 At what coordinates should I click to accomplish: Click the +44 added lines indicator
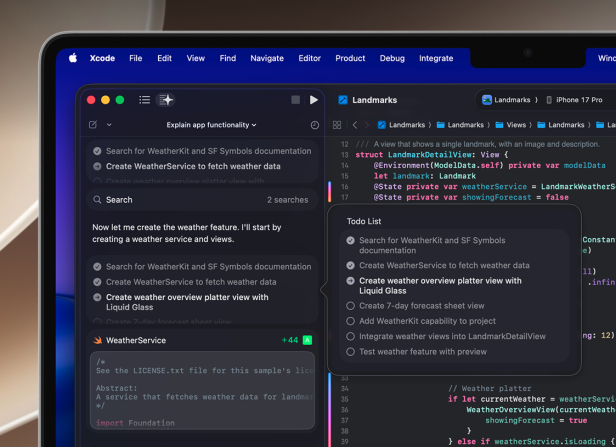coord(290,340)
